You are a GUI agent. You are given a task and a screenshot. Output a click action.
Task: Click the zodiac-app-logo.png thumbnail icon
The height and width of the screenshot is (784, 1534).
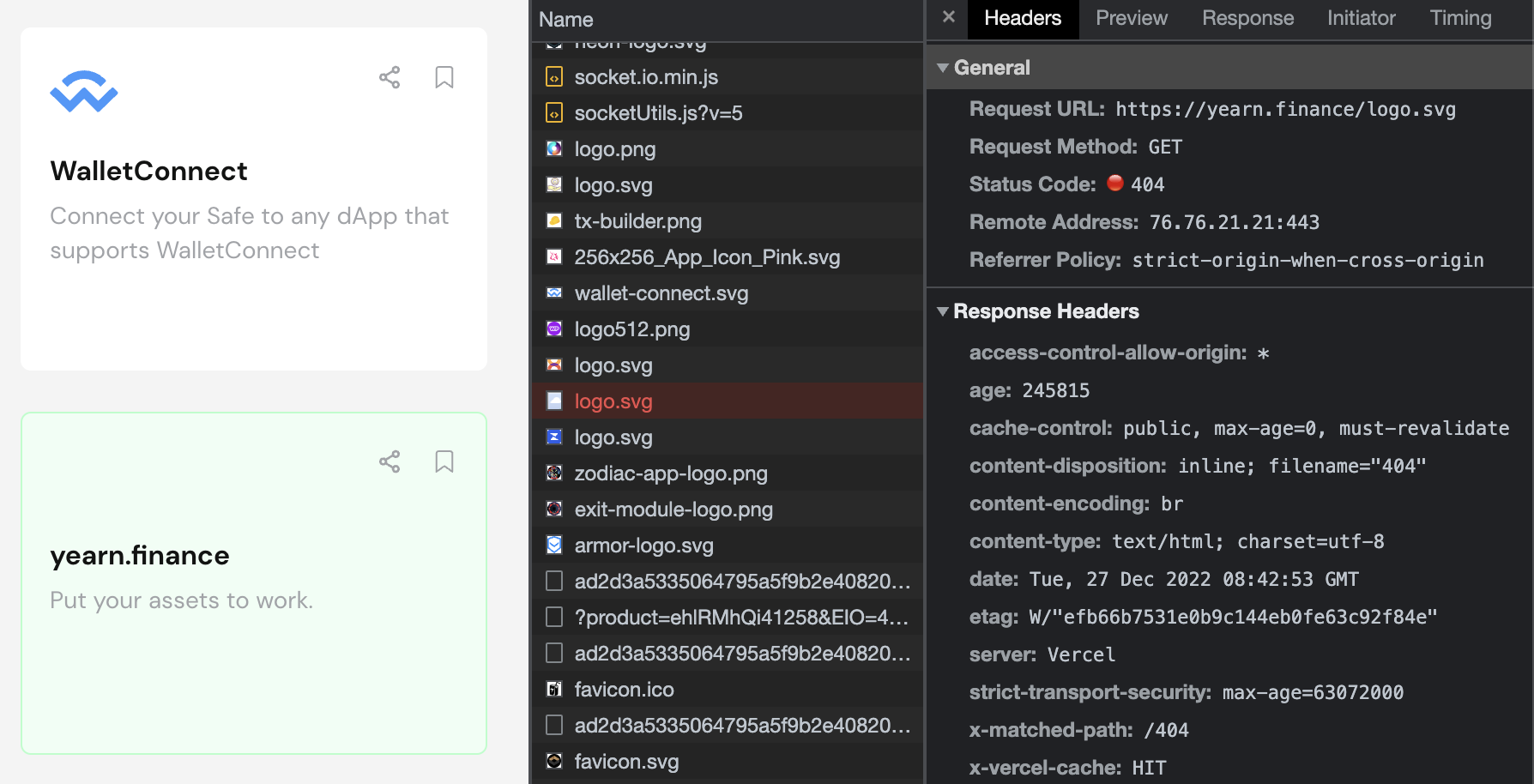(553, 473)
